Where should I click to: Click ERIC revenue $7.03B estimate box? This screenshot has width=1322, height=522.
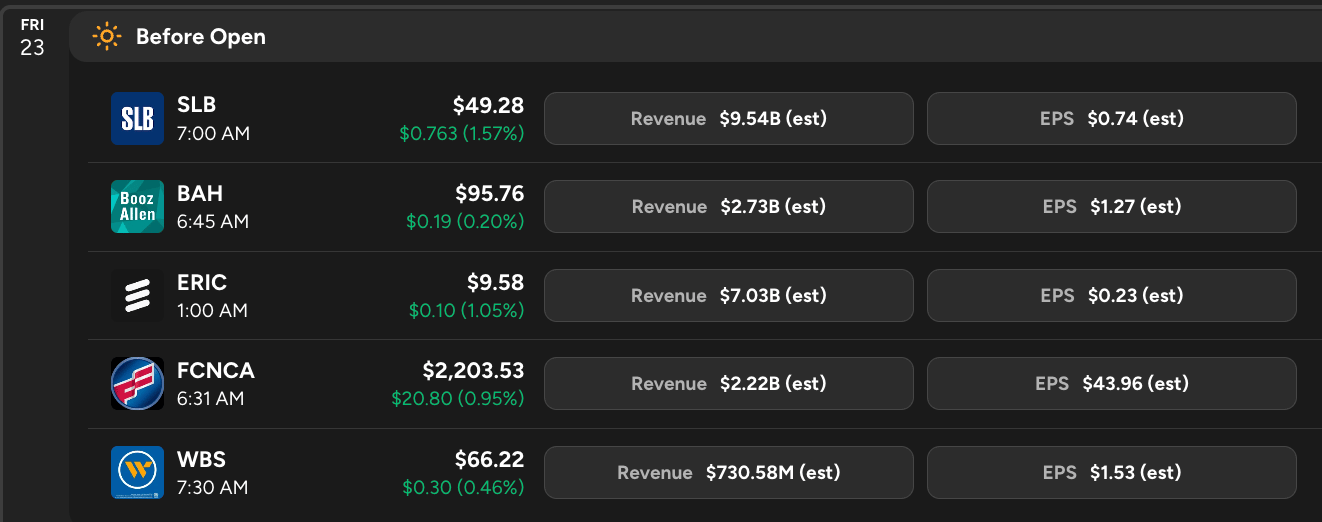(x=728, y=296)
